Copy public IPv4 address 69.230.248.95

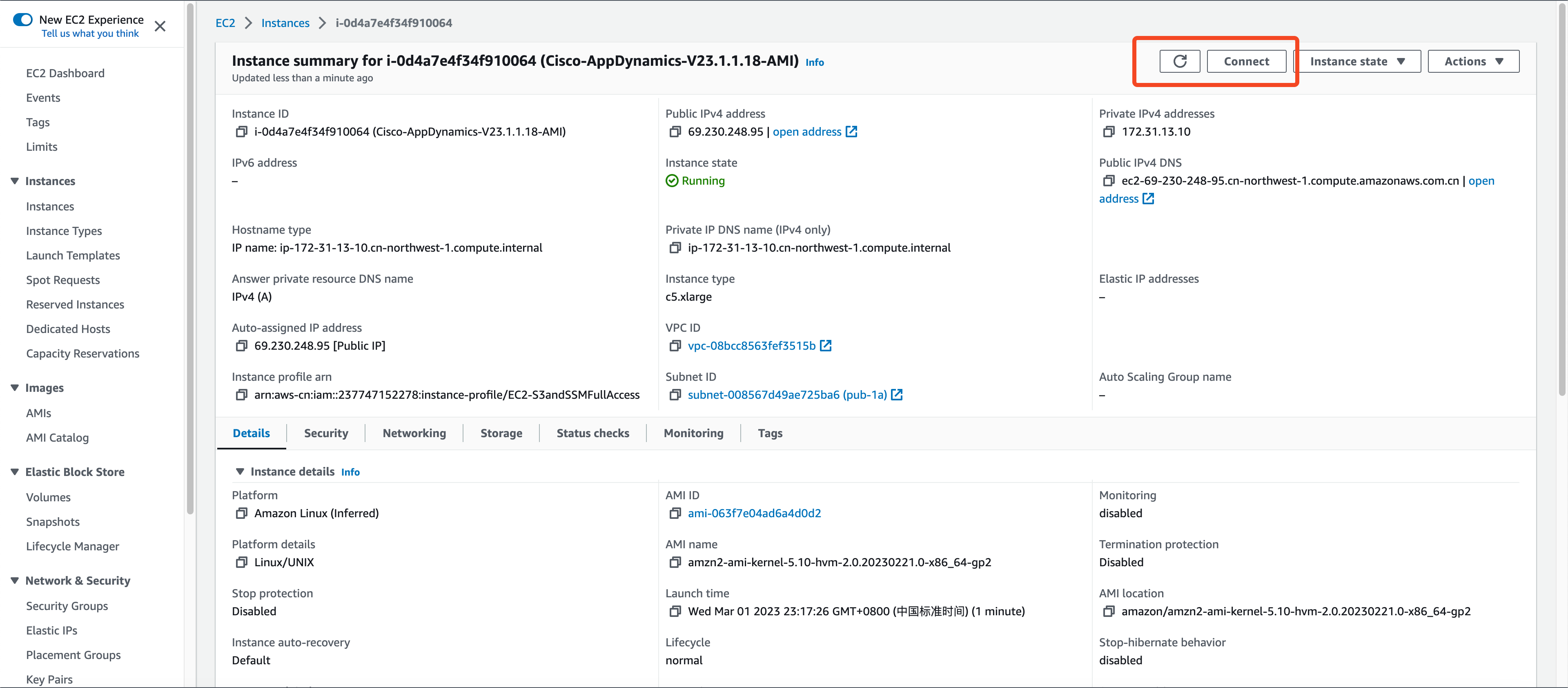point(675,132)
